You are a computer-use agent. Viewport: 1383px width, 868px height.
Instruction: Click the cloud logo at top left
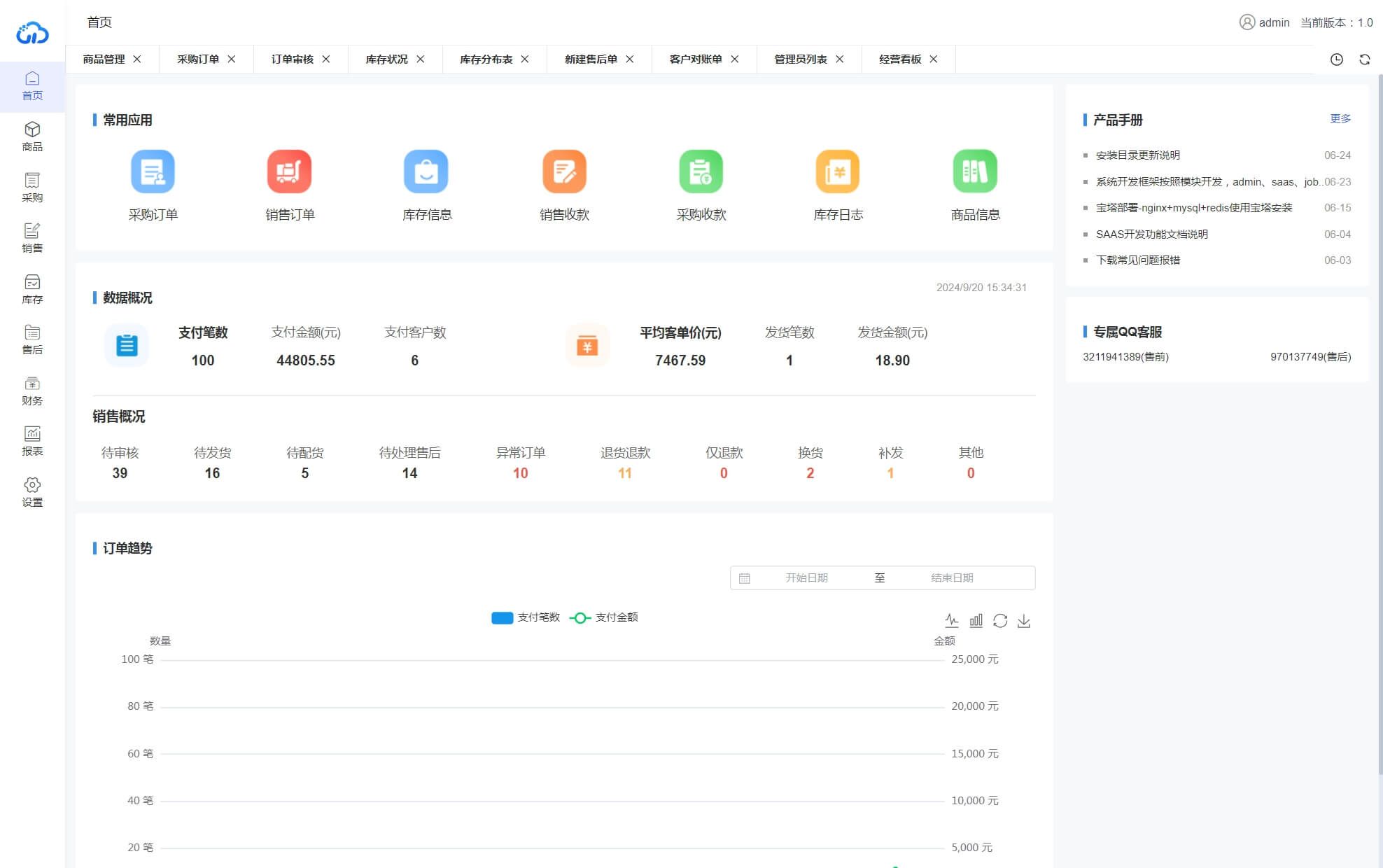point(32,32)
